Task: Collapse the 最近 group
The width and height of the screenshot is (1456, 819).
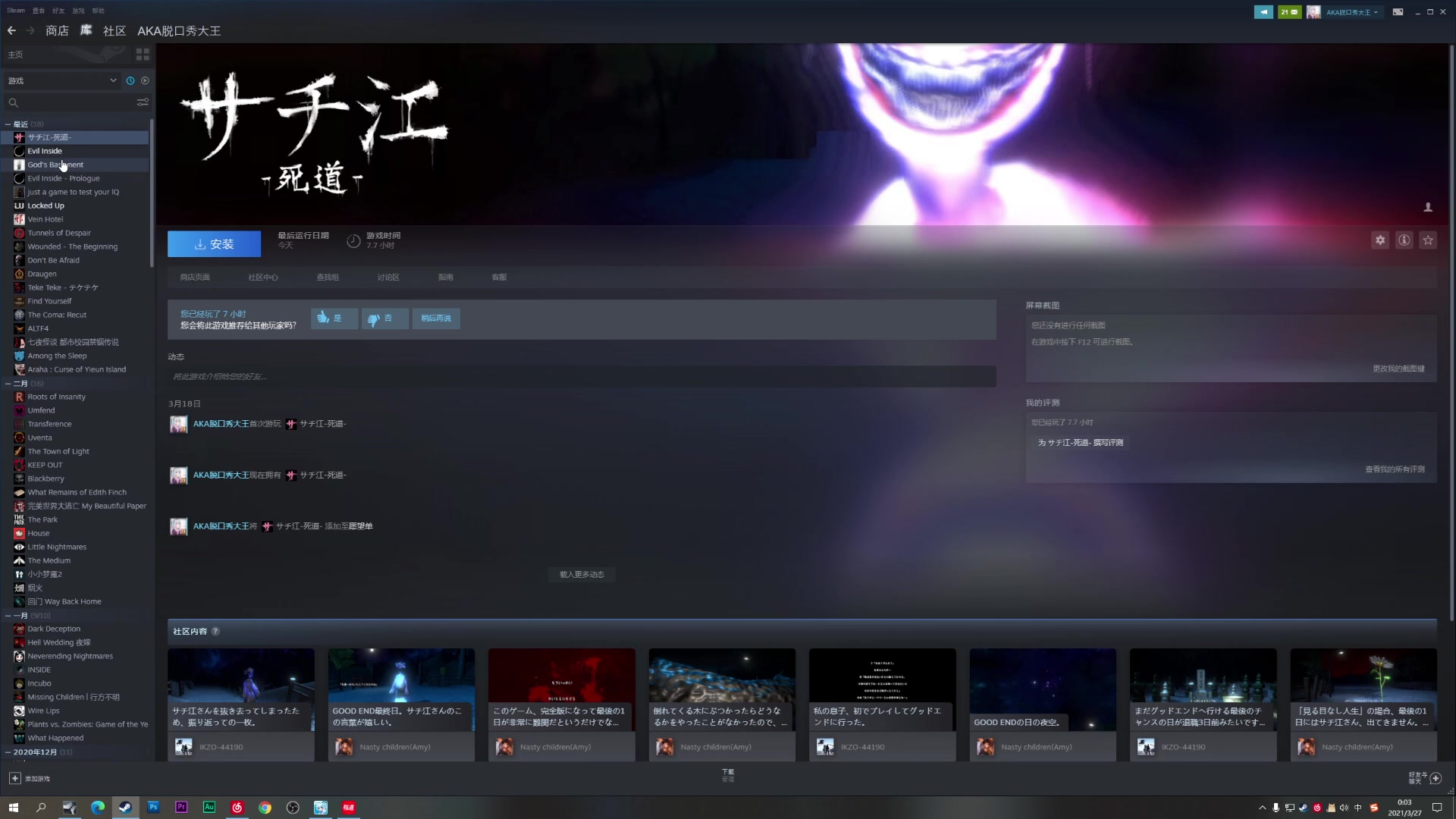Action: [x=8, y=124]
